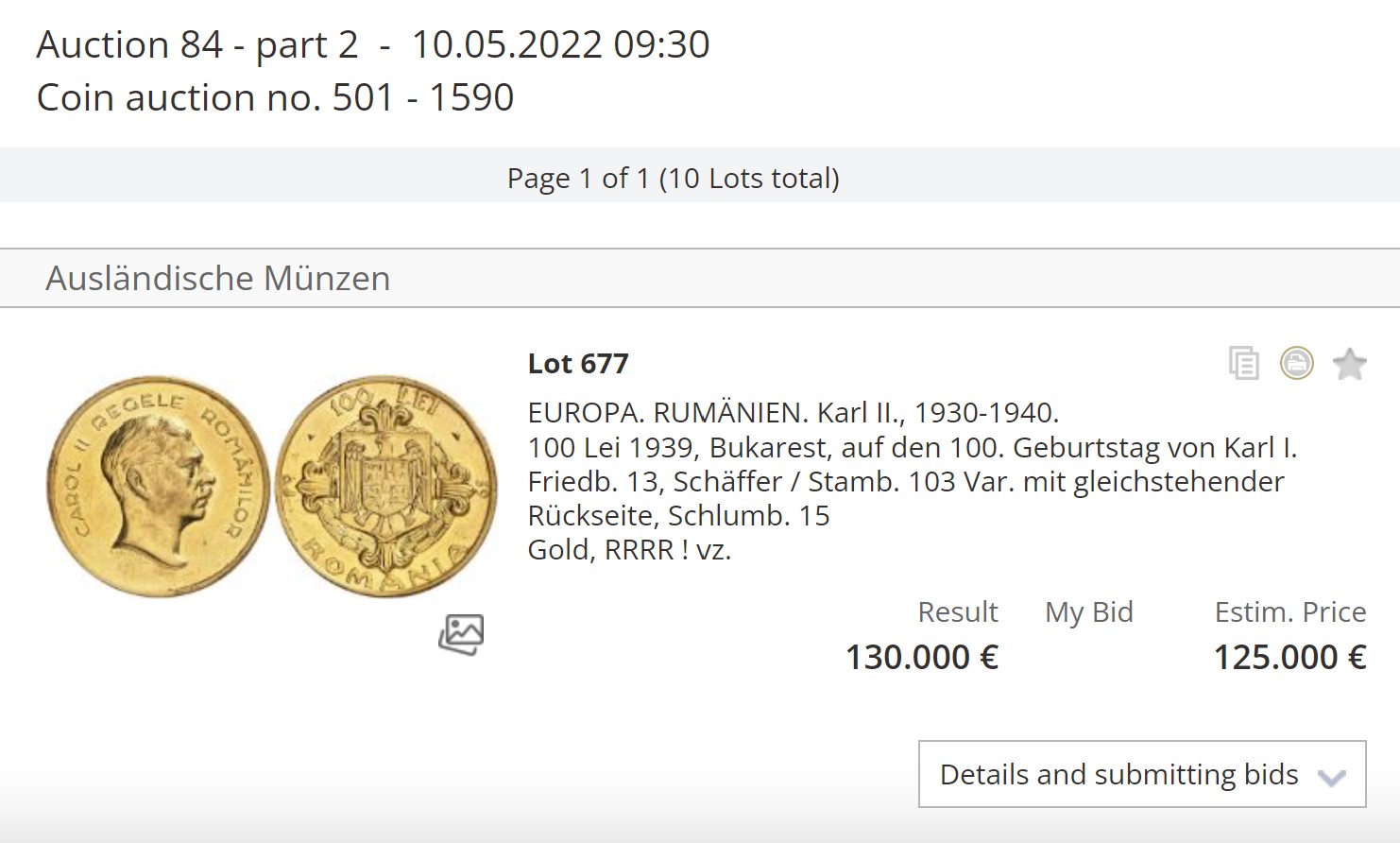Open the Lot 677 heading
Screen dimensions: 1400x843
pos(577,364)
